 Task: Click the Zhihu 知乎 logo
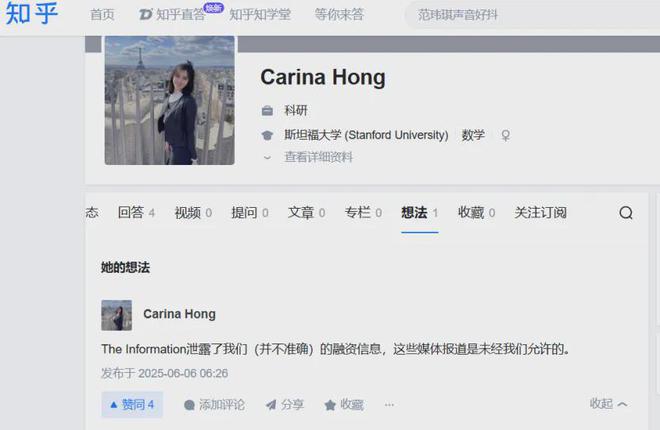31,13
